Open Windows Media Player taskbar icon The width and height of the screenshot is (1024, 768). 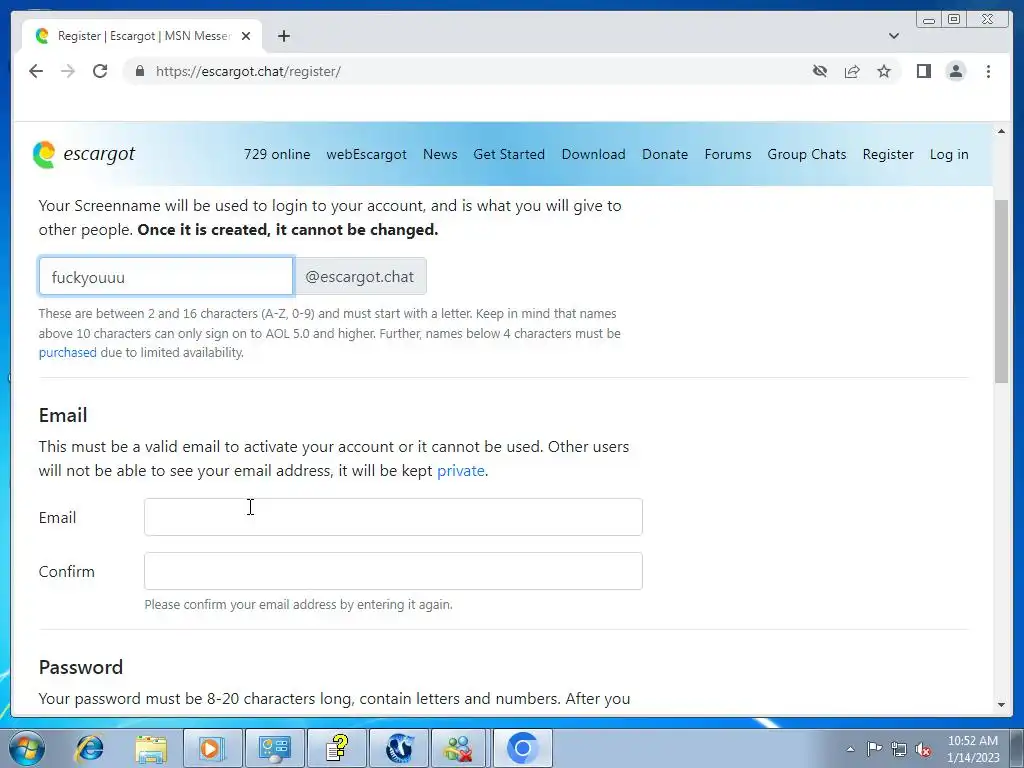pyautogui.click(x=212, y=748)
